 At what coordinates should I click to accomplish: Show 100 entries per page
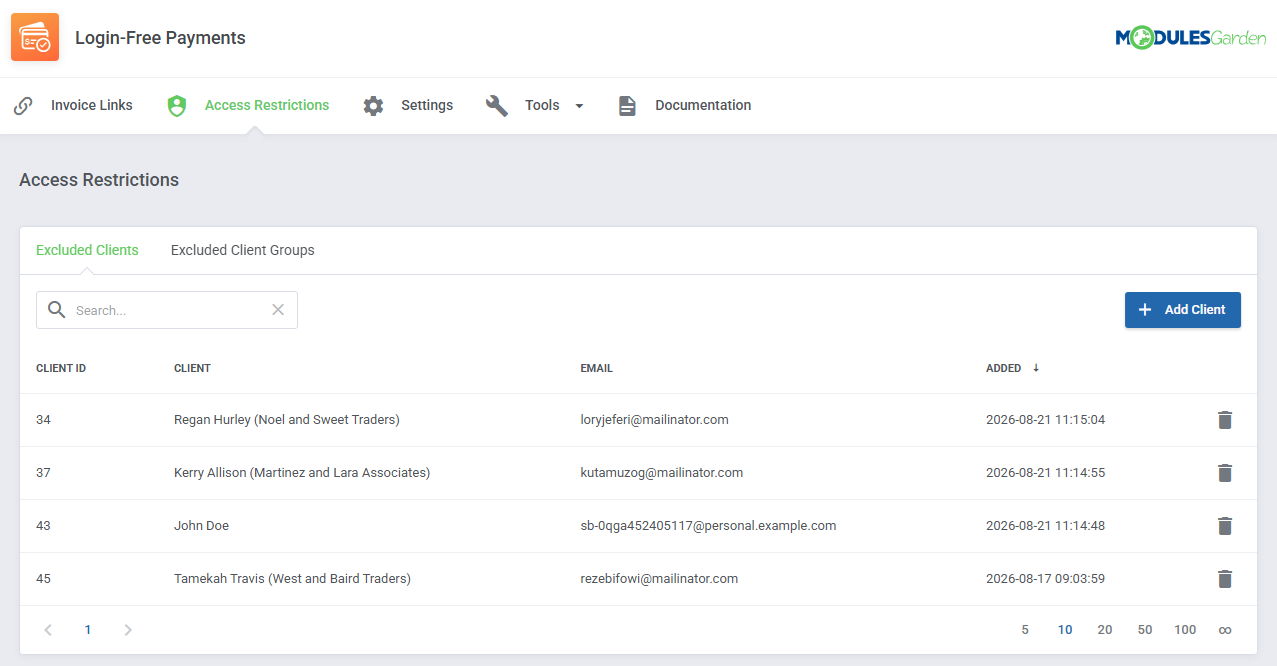(1185, 630)
